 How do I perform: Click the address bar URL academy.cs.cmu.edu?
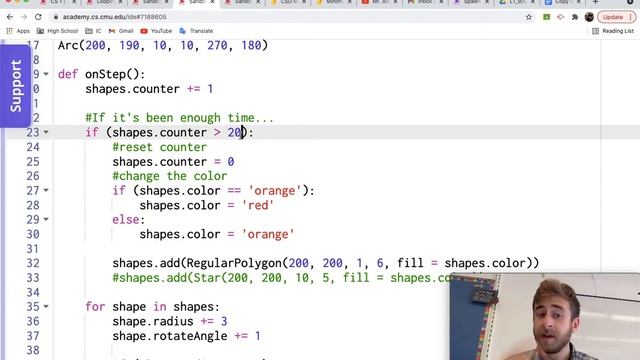point(114,17)
